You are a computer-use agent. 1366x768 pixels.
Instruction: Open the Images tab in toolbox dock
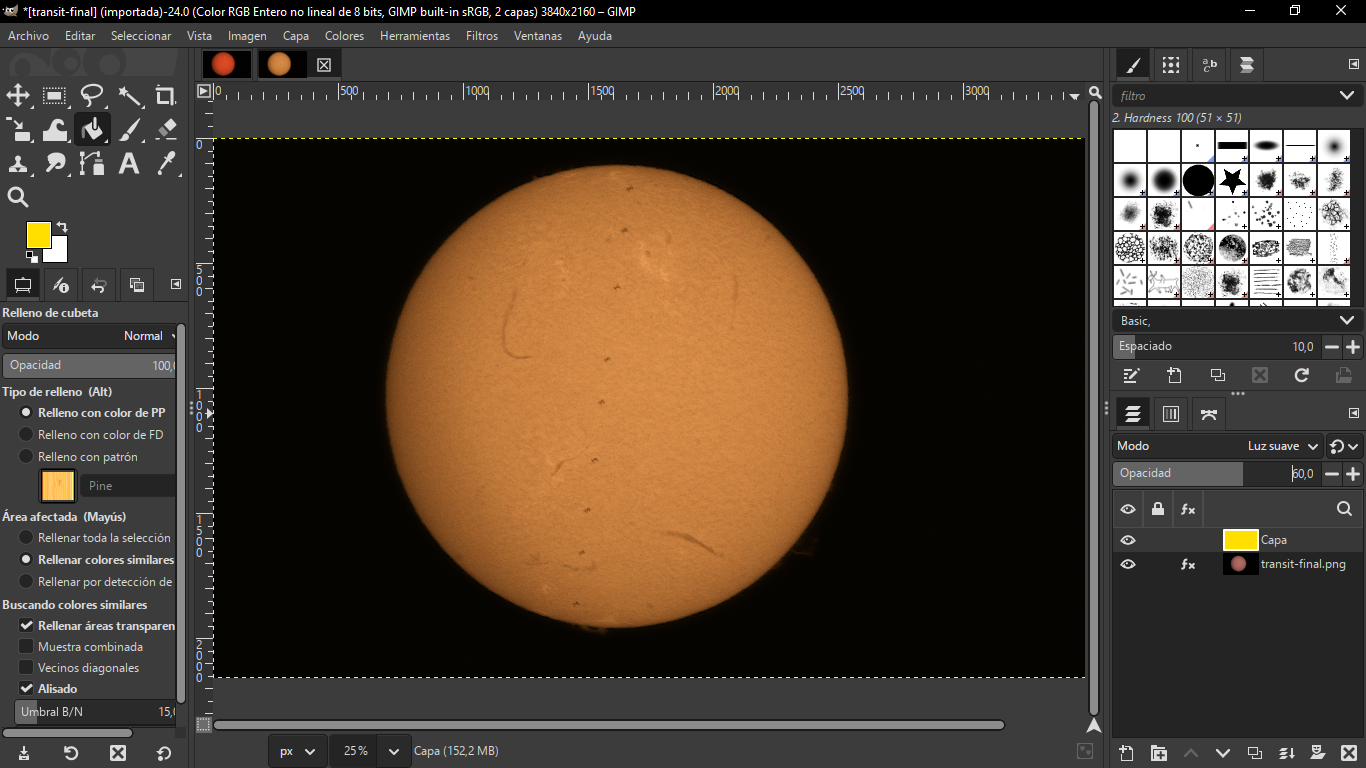(136, 285)
